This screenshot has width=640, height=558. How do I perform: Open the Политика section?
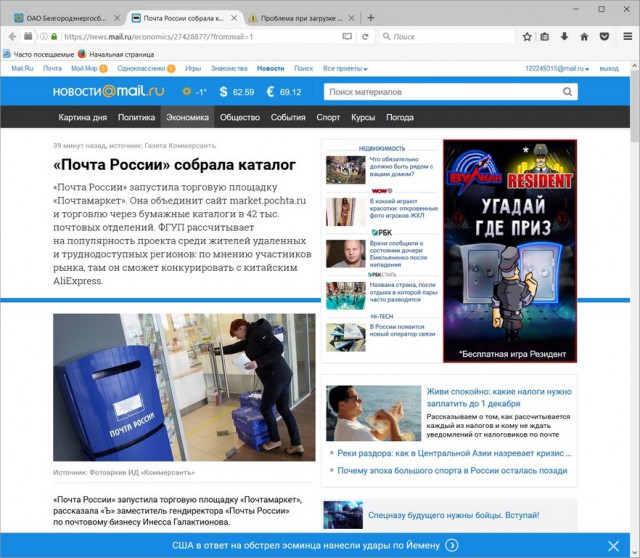pyautogui.click(x=136, y=118)
